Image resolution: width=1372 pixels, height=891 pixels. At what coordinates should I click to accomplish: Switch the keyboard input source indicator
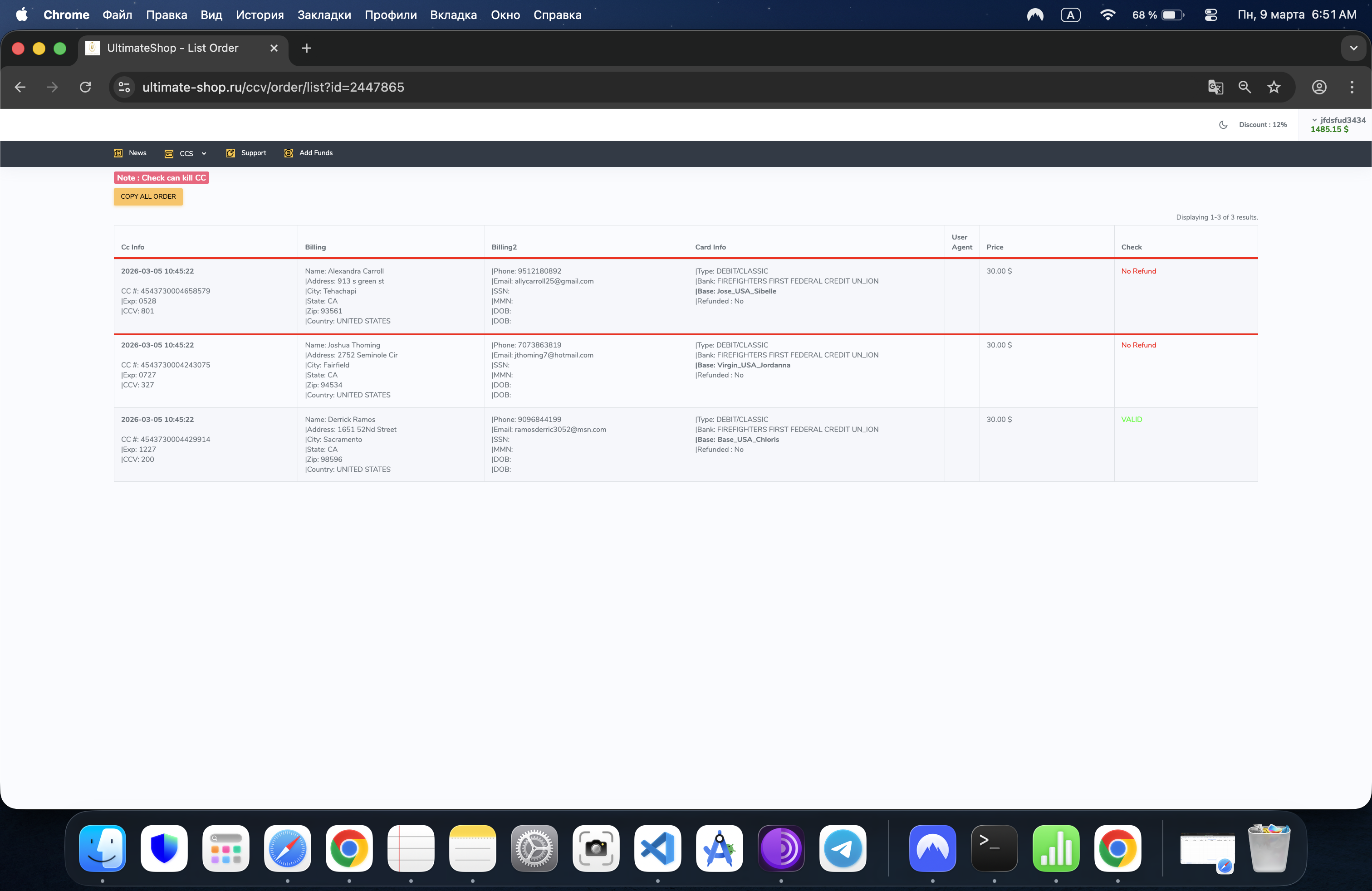pyautogui.click(x=1070, y=15)
